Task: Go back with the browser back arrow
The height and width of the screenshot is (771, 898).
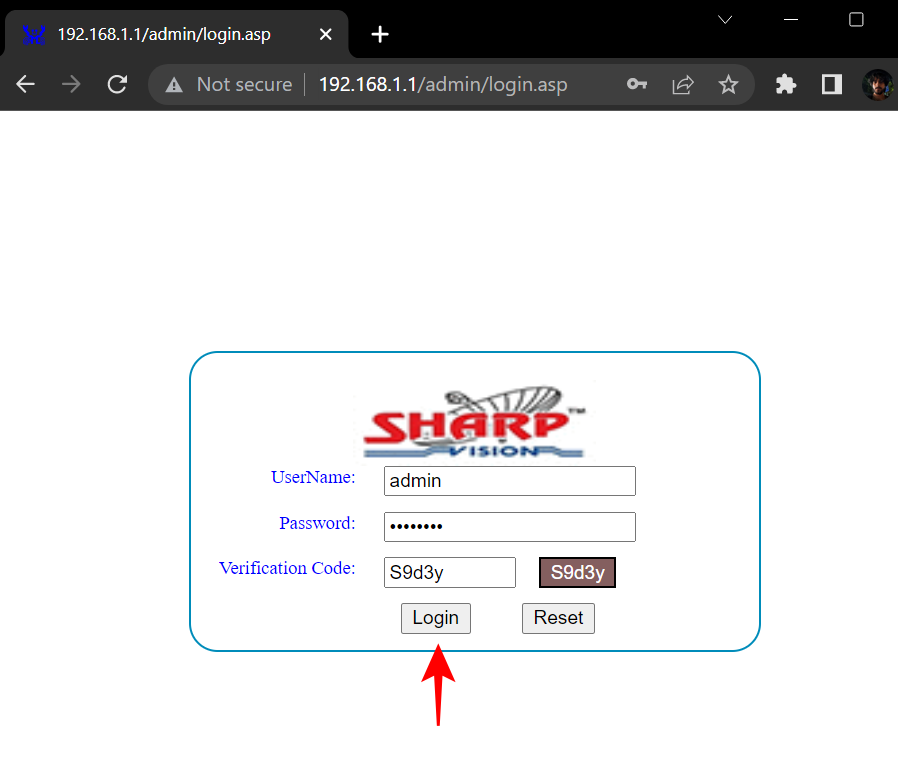Action: click(x=26, y=85)
